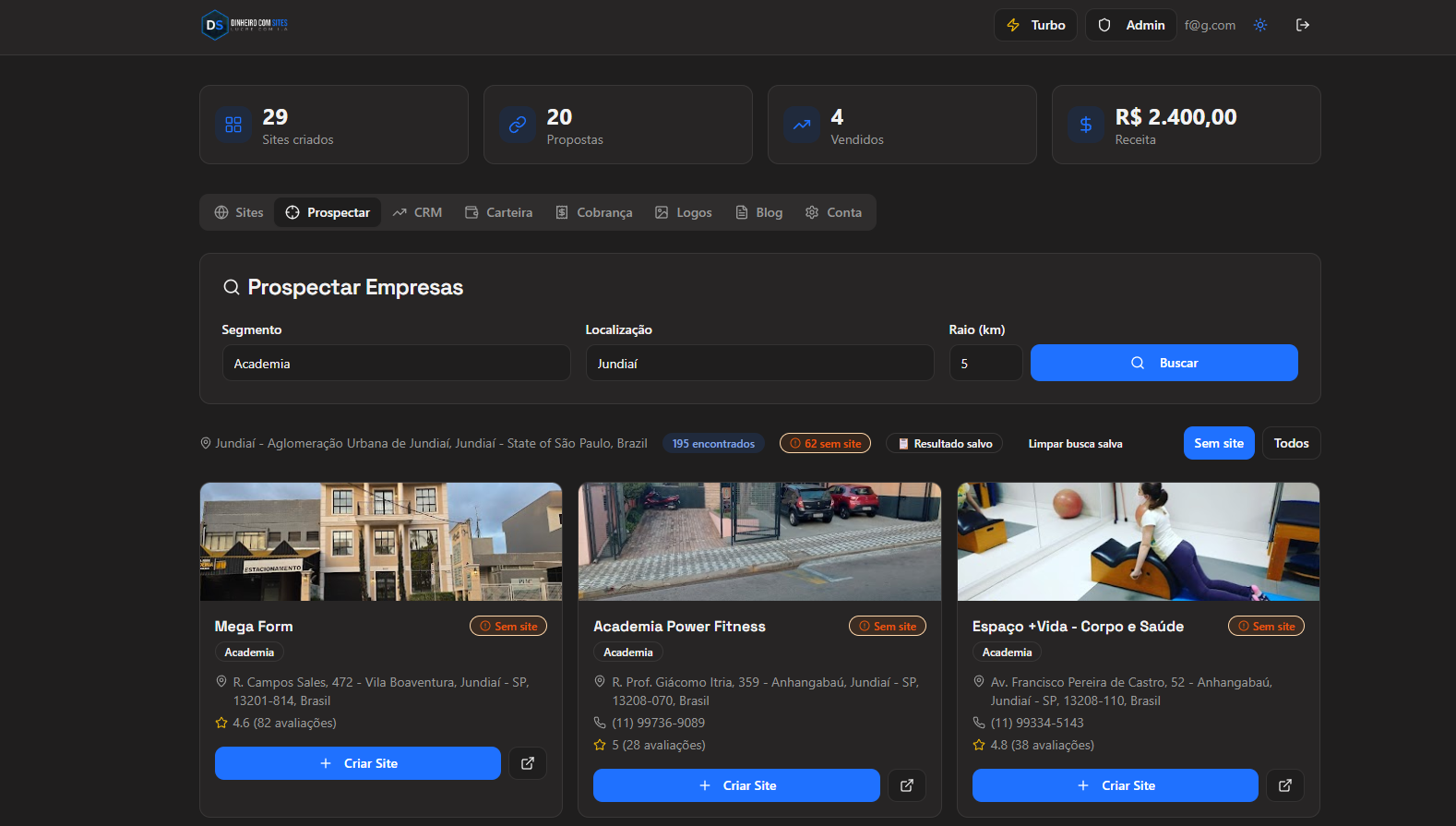Screen dimensions: 1456x826
Task: Open Espaço +Vida external link icon
Action: pos(1285,785)
